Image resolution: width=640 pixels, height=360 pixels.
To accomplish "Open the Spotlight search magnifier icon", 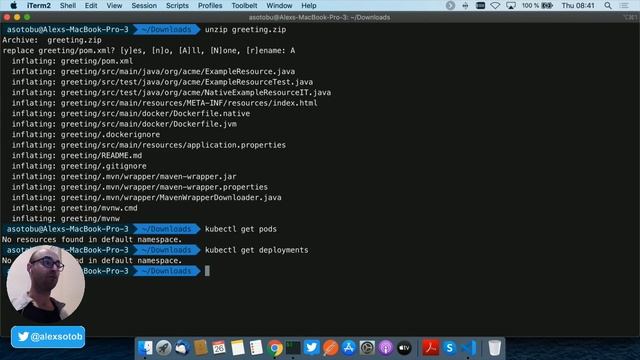I will click(608, 6).
